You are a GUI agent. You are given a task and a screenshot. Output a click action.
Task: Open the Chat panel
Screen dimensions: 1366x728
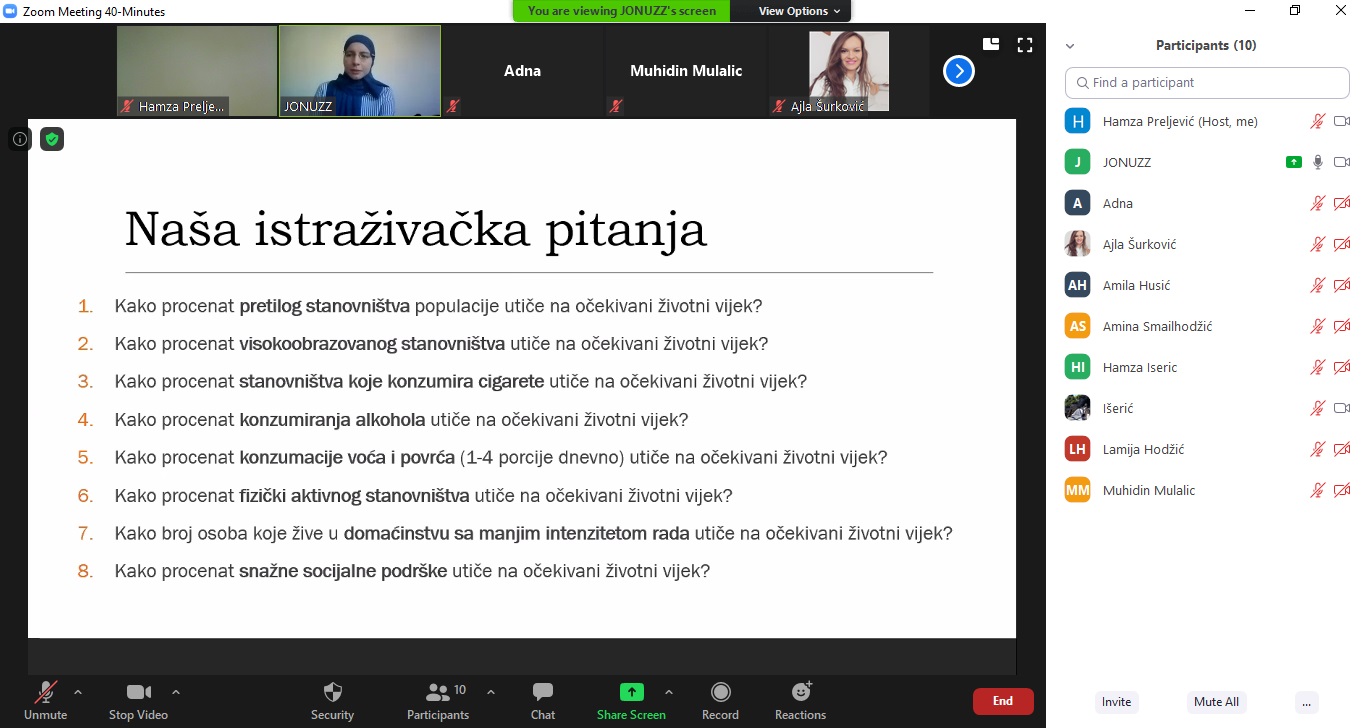click(543, 692)
